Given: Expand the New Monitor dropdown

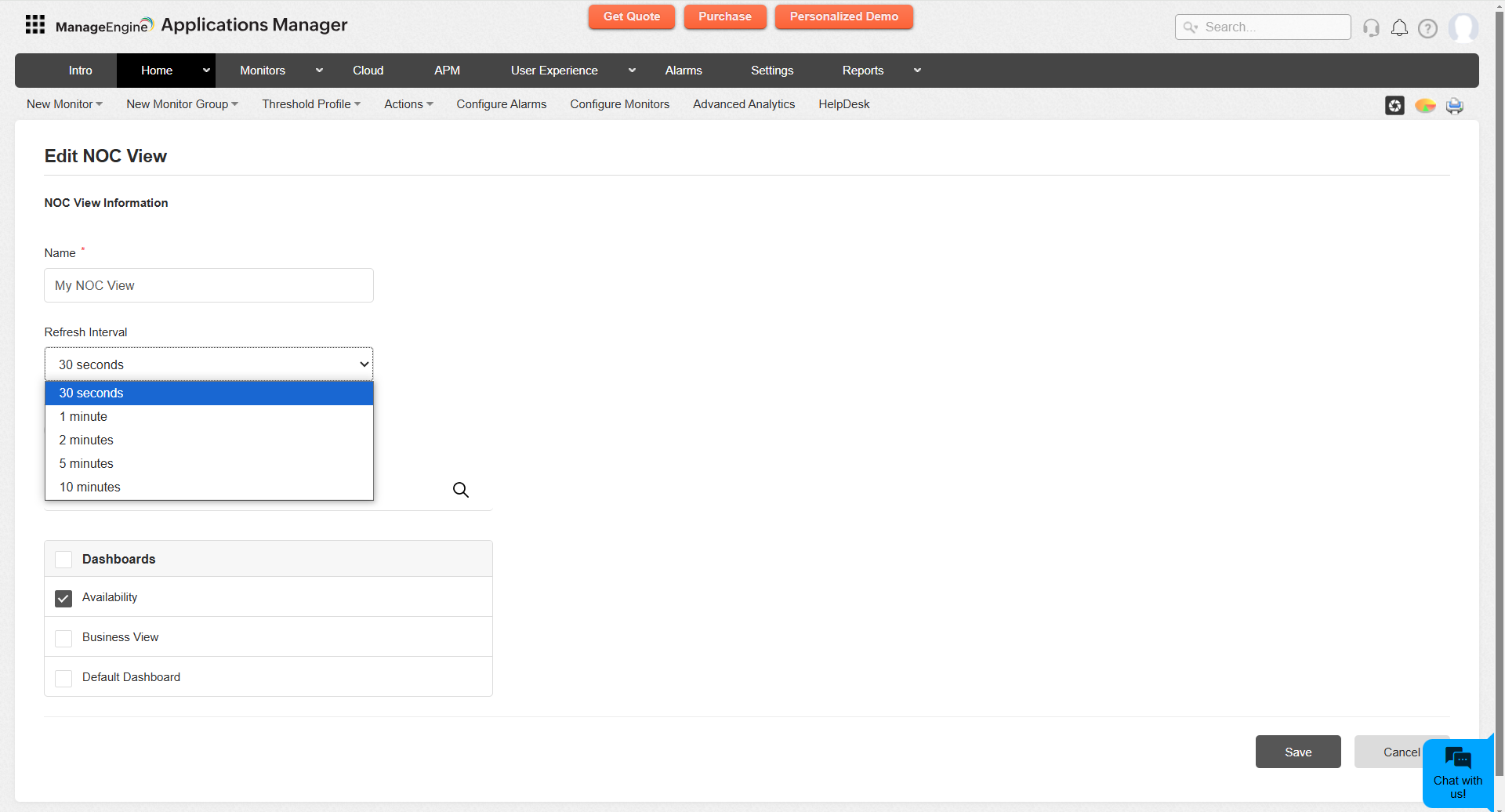Looking at the screenshot, I should pos(64,103).
